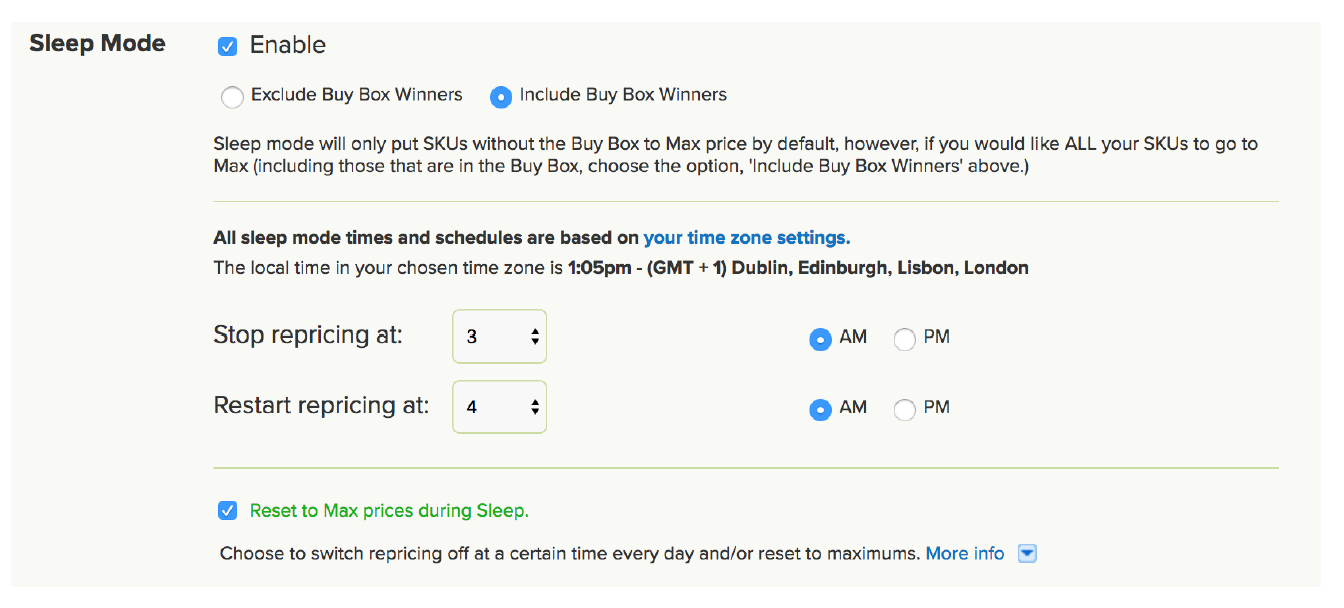Viewport: 1344px width, 608px height.
Task: Click the 'Stop repricing at:' label
Action: click(308, 335)
